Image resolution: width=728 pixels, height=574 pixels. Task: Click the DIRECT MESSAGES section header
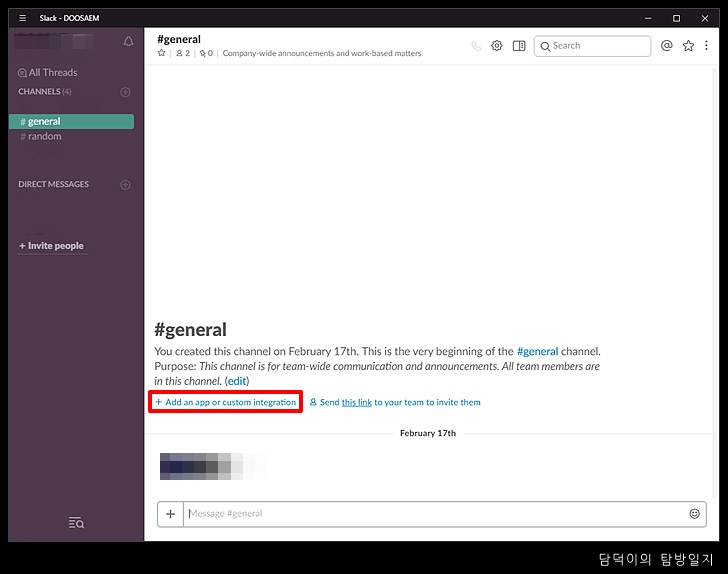pyautogui.click(x=53, y=184)
